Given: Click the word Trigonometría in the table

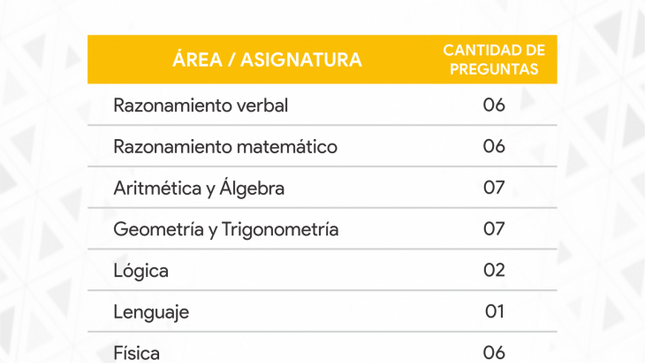Looking at the screenshot, I should pyautogui.click(x=280, y=229).
